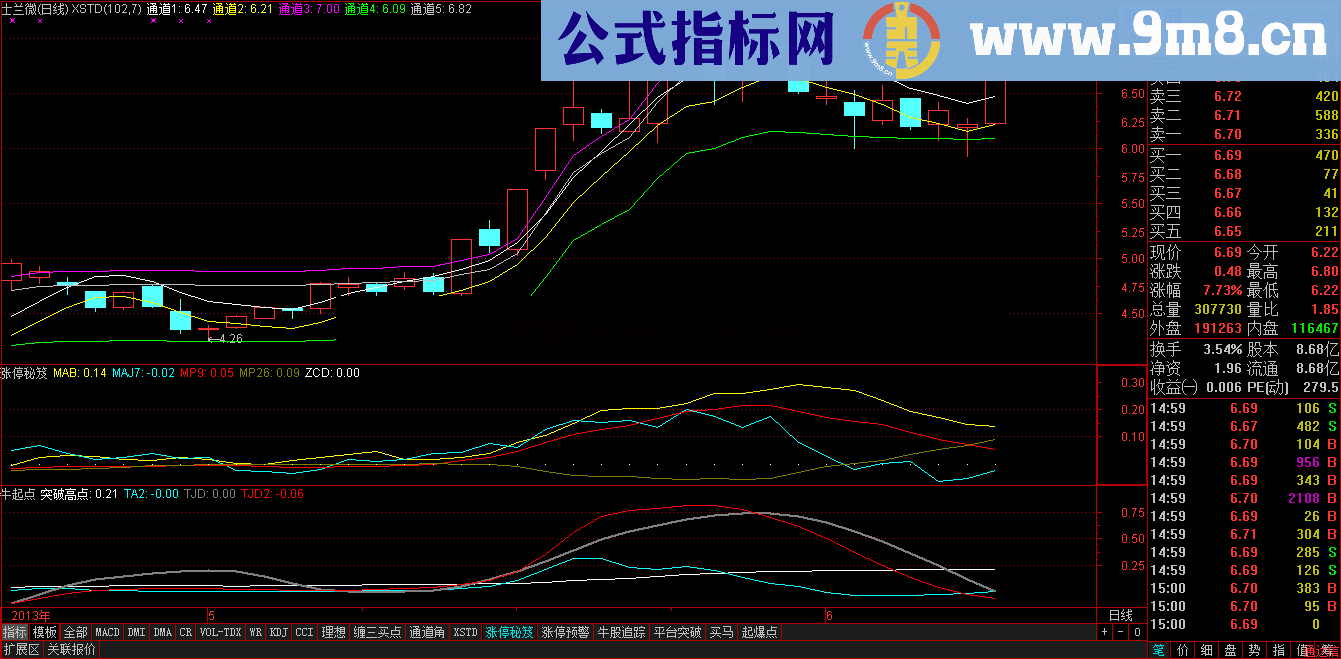Click the plus zoom button below 日线
1341x659 pixels.
pos(1104,632)
